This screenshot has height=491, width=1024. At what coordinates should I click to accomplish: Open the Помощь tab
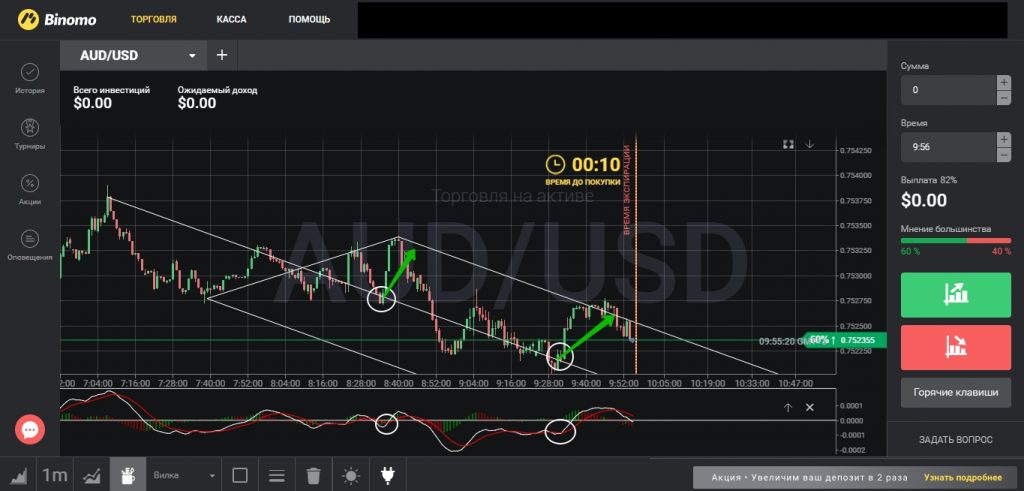310,20
